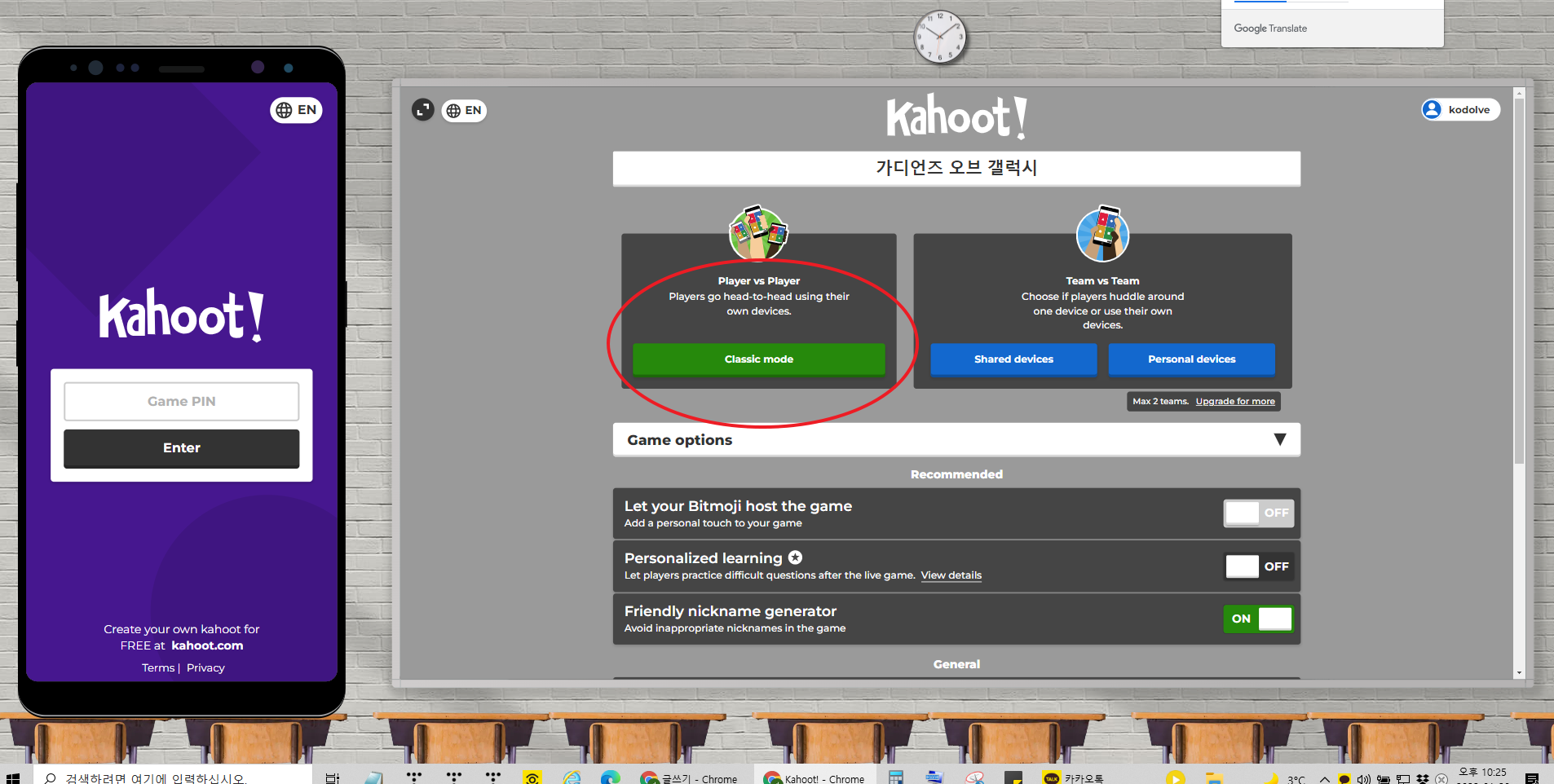This screenshot has height=784, width=1554.
Task: Open the EN language selector in host panel
Action: coord(464,111)
